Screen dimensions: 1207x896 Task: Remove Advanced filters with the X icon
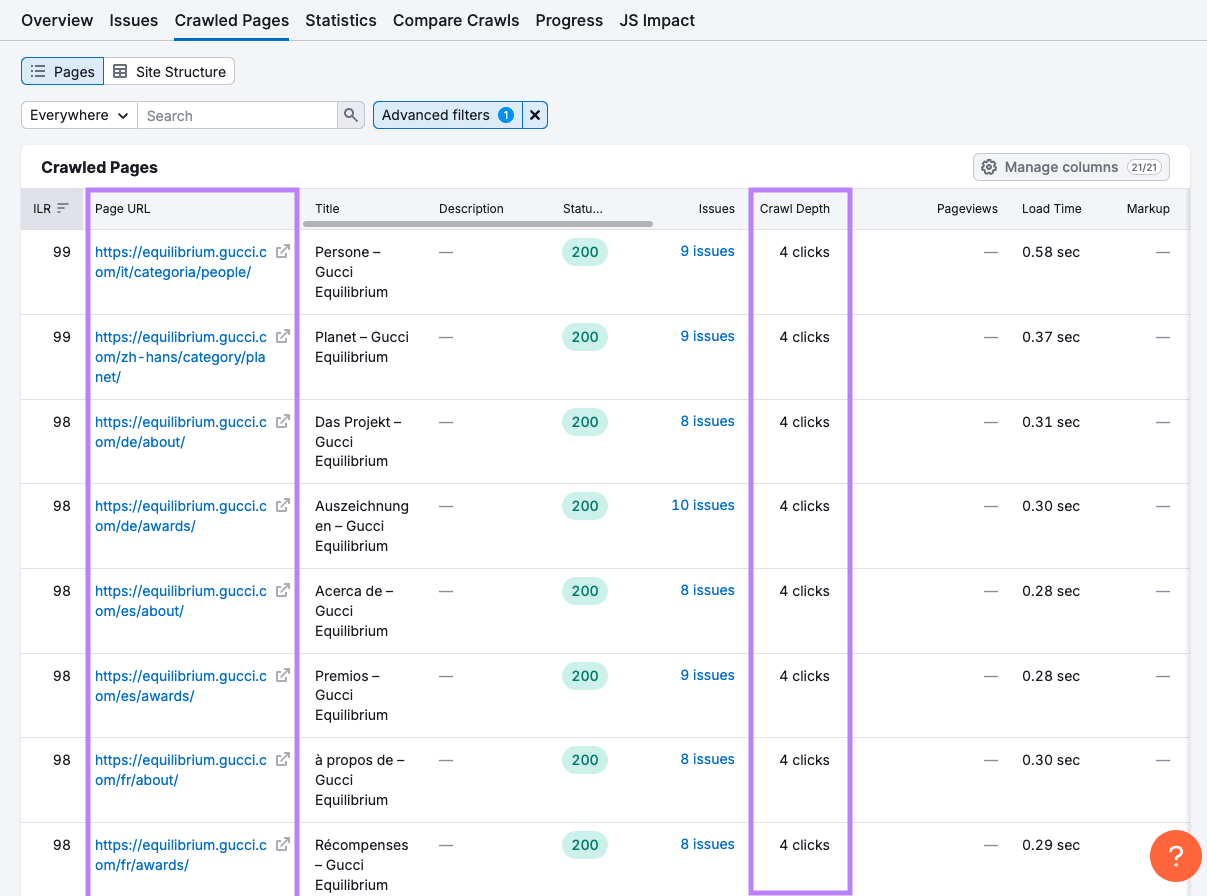pos(535,115)
